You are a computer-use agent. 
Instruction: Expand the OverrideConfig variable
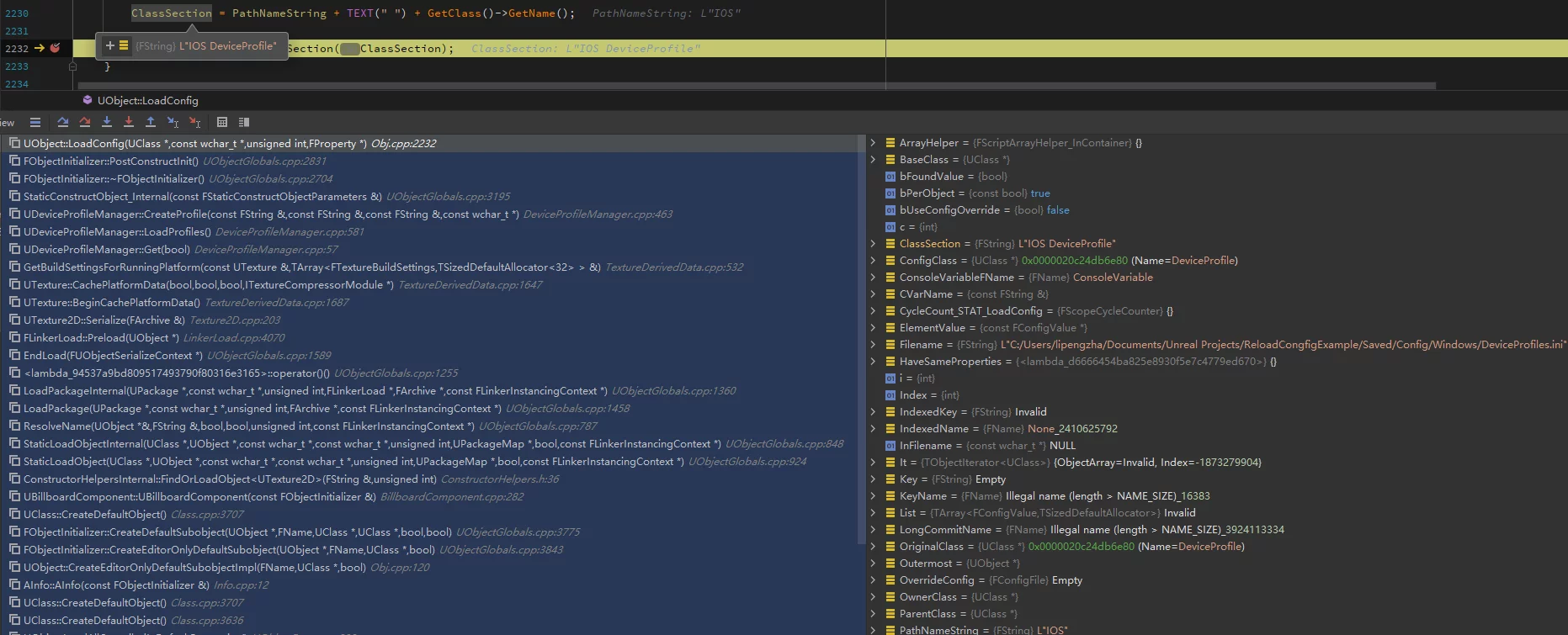tap(873, 580)
